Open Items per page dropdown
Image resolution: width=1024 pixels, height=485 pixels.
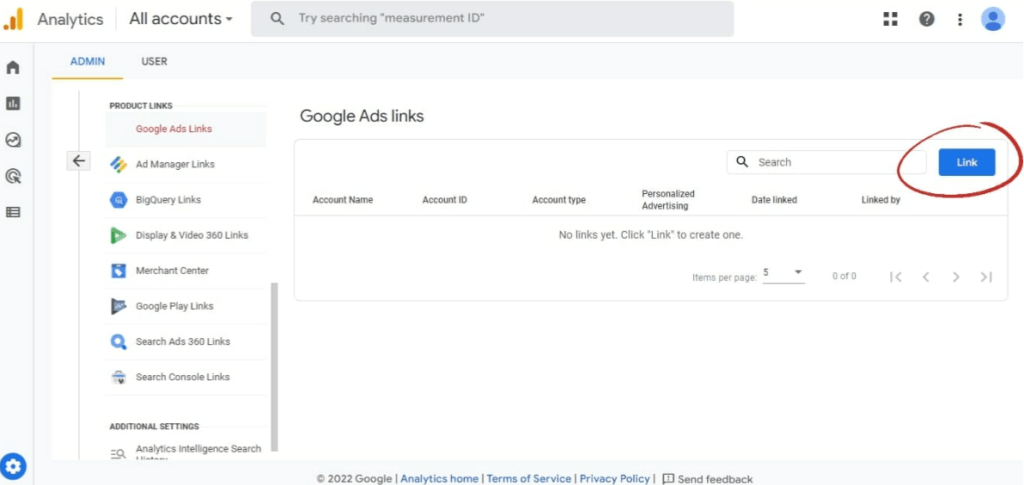(784, 273)
